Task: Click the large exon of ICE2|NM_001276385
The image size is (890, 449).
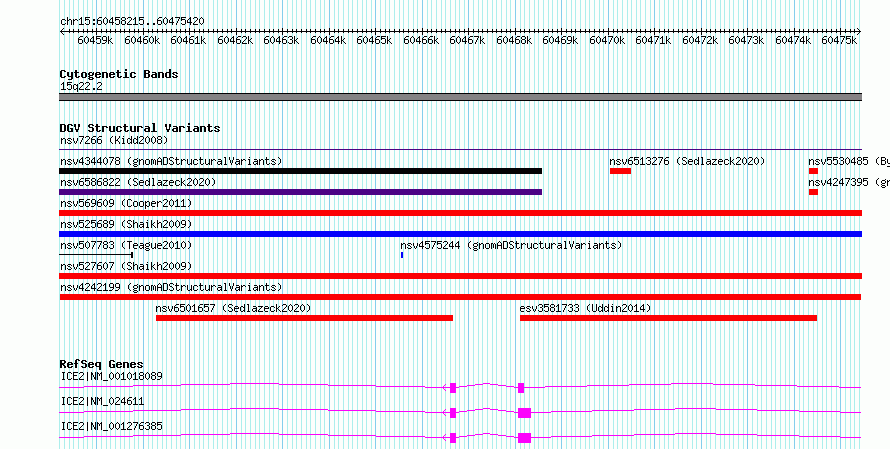Action: pos(524,438)
